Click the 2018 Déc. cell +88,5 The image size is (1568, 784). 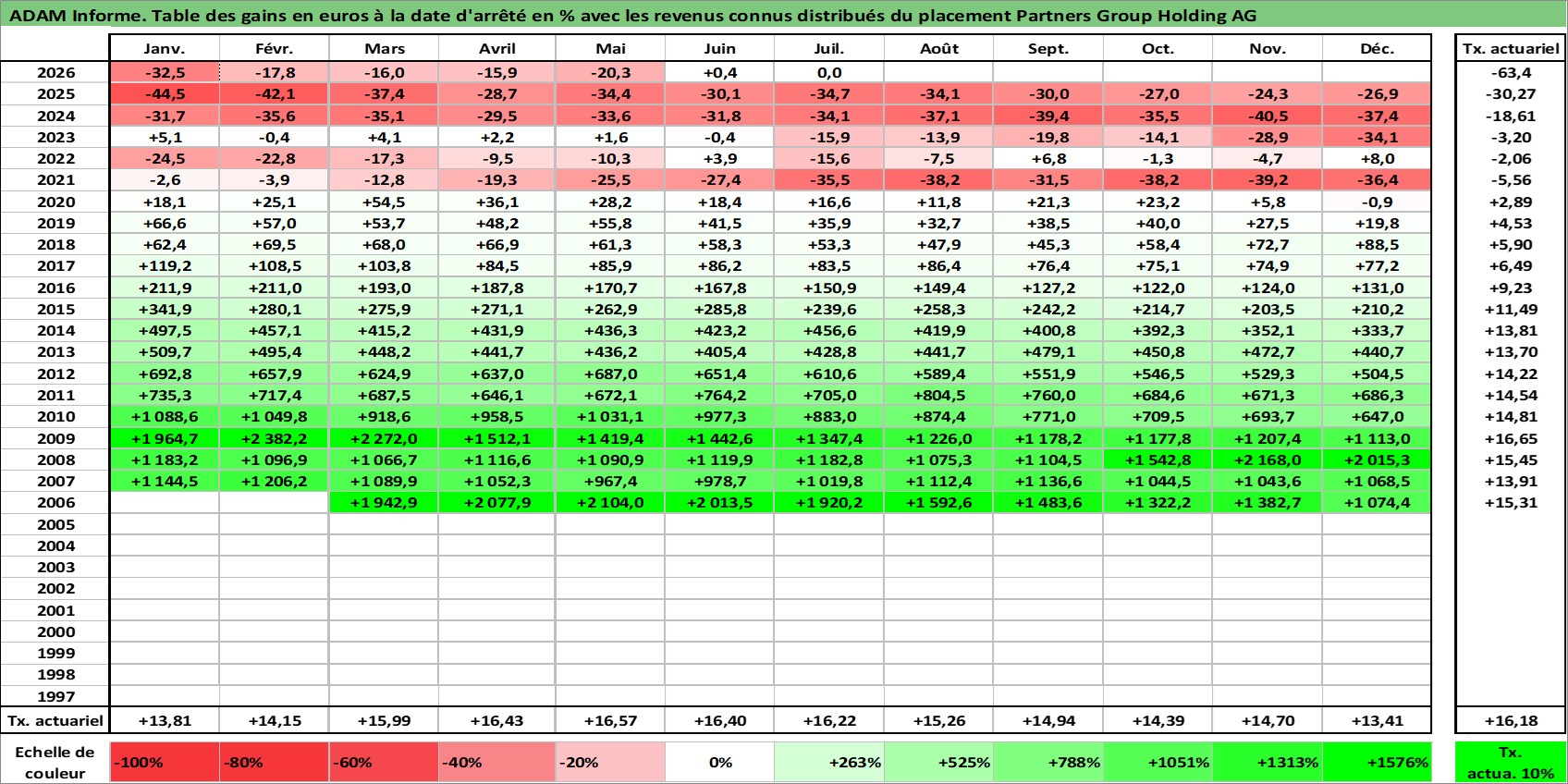click(1377, 244)
